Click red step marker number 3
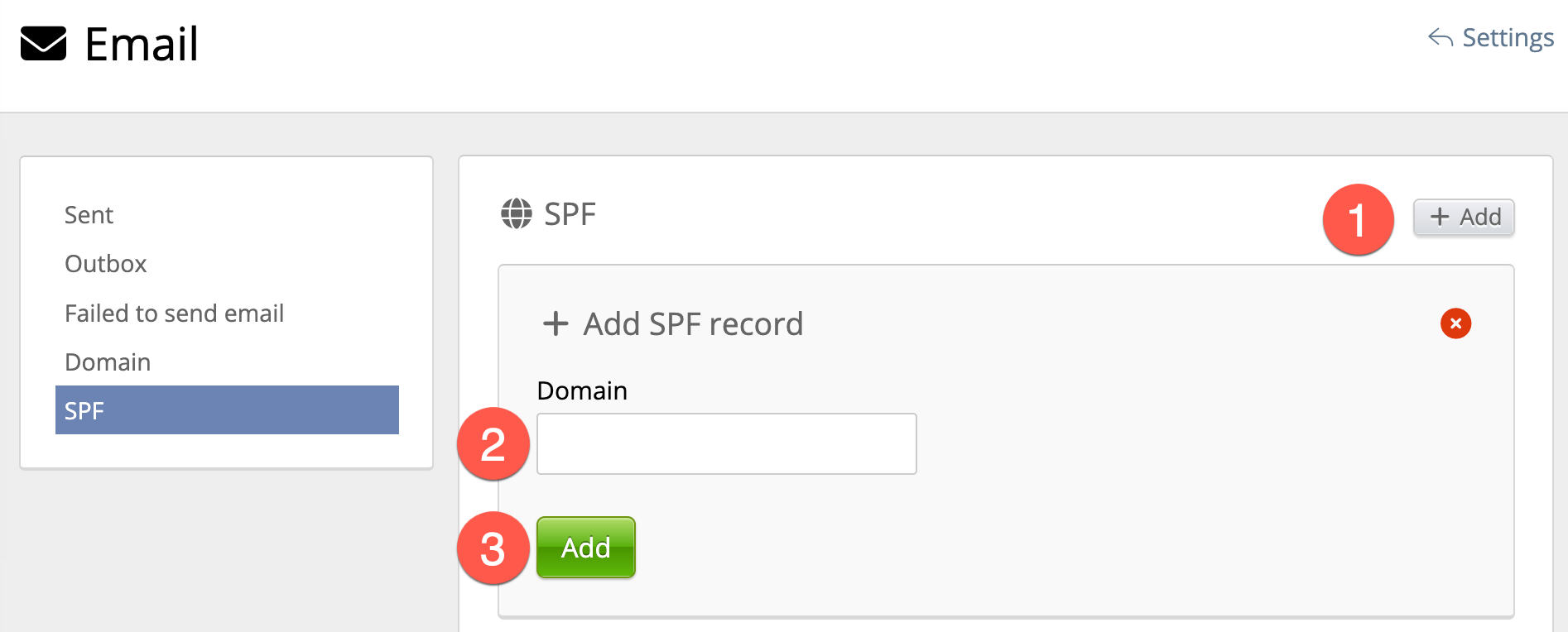The height and width of the screenshot is (632, 1568). [x=493, y=548]
